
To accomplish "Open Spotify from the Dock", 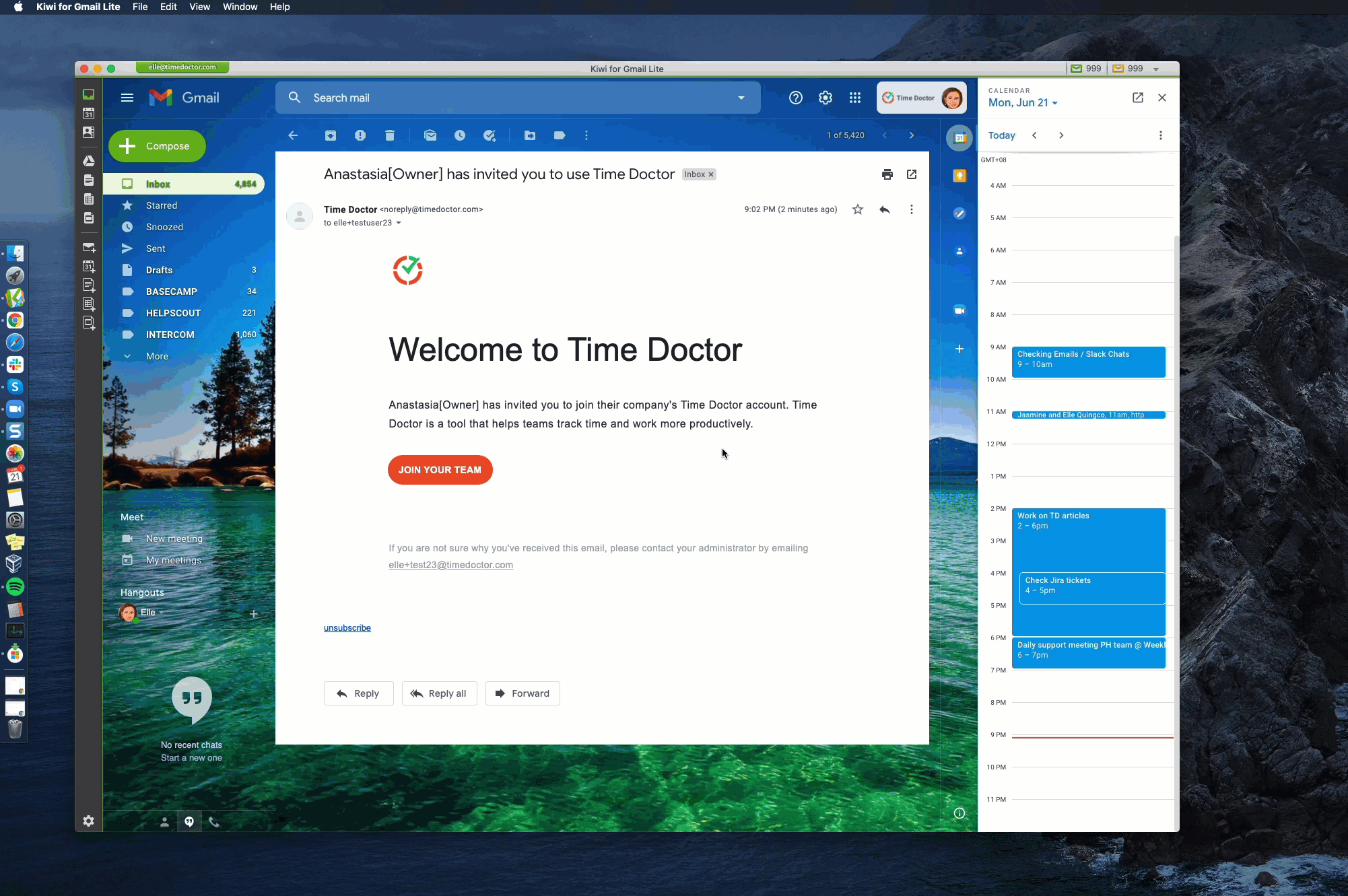I will pyautogui.click(x=15, y=586).
